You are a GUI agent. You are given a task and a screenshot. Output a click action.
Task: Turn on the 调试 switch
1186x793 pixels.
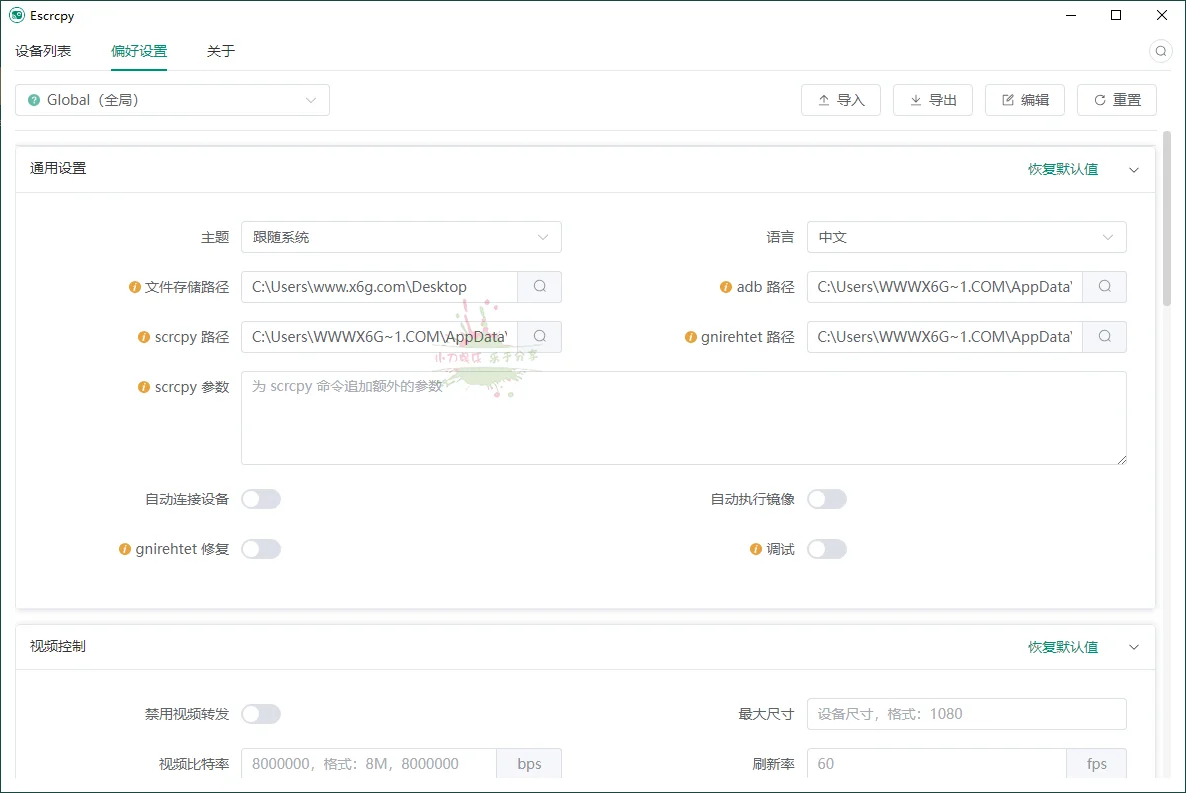tap(827, 548)
